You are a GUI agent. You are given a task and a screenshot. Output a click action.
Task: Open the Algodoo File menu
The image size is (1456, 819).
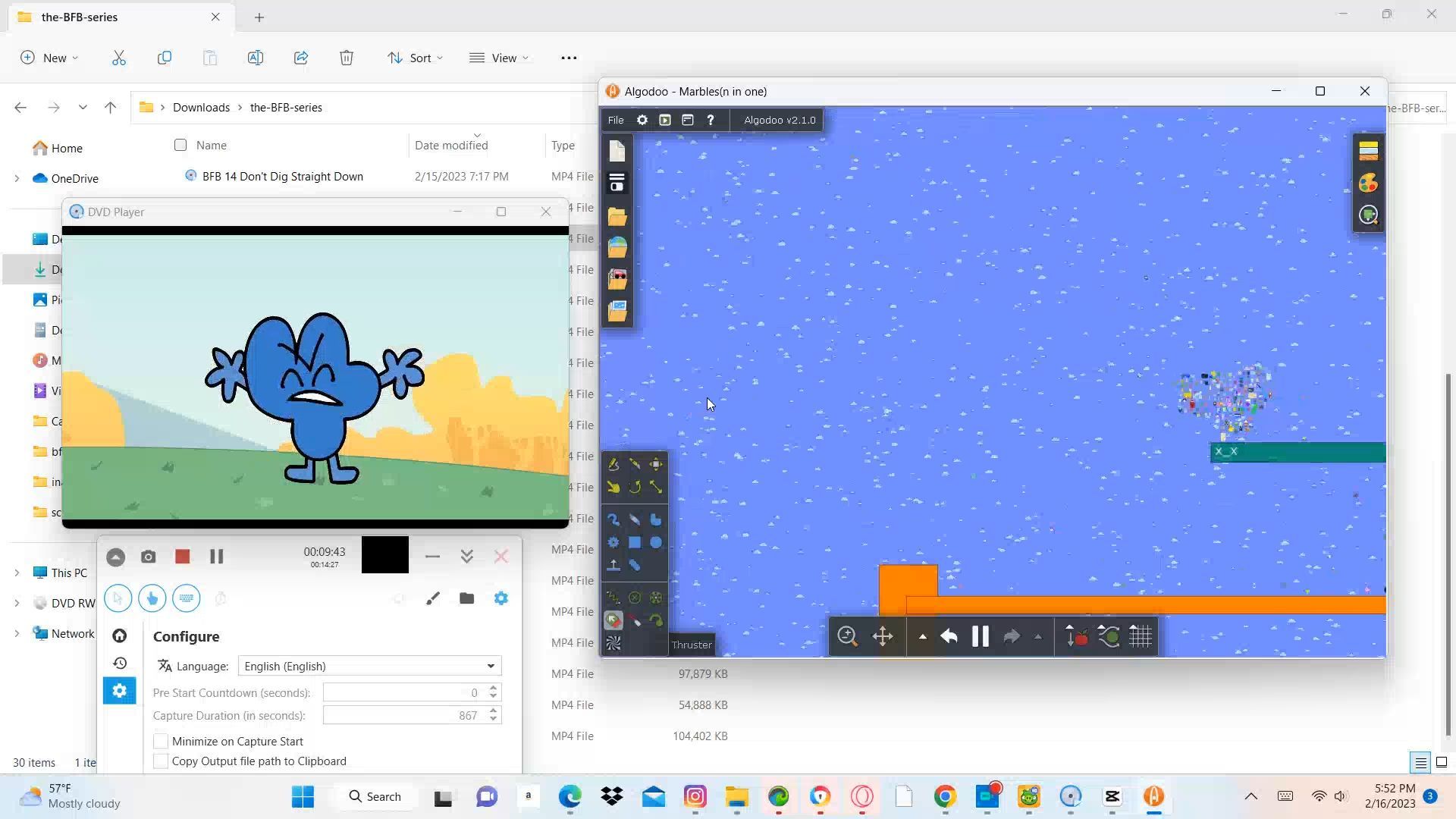click(x=616, y=120)
